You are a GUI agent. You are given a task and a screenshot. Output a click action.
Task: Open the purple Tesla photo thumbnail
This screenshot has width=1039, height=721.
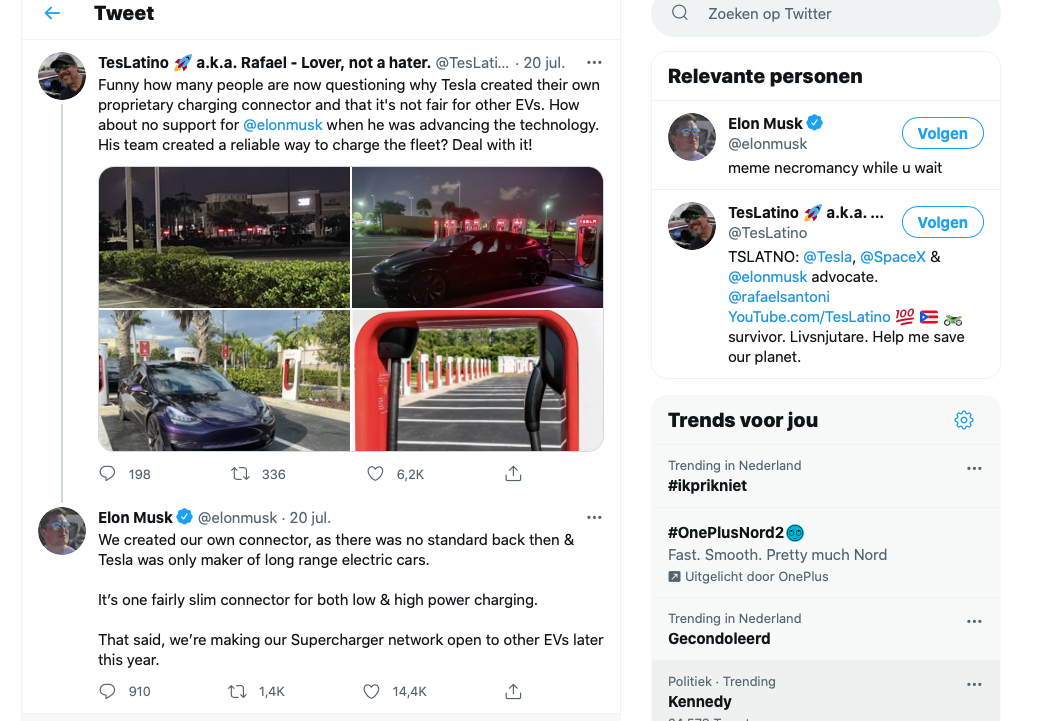(x=224, y=381)
